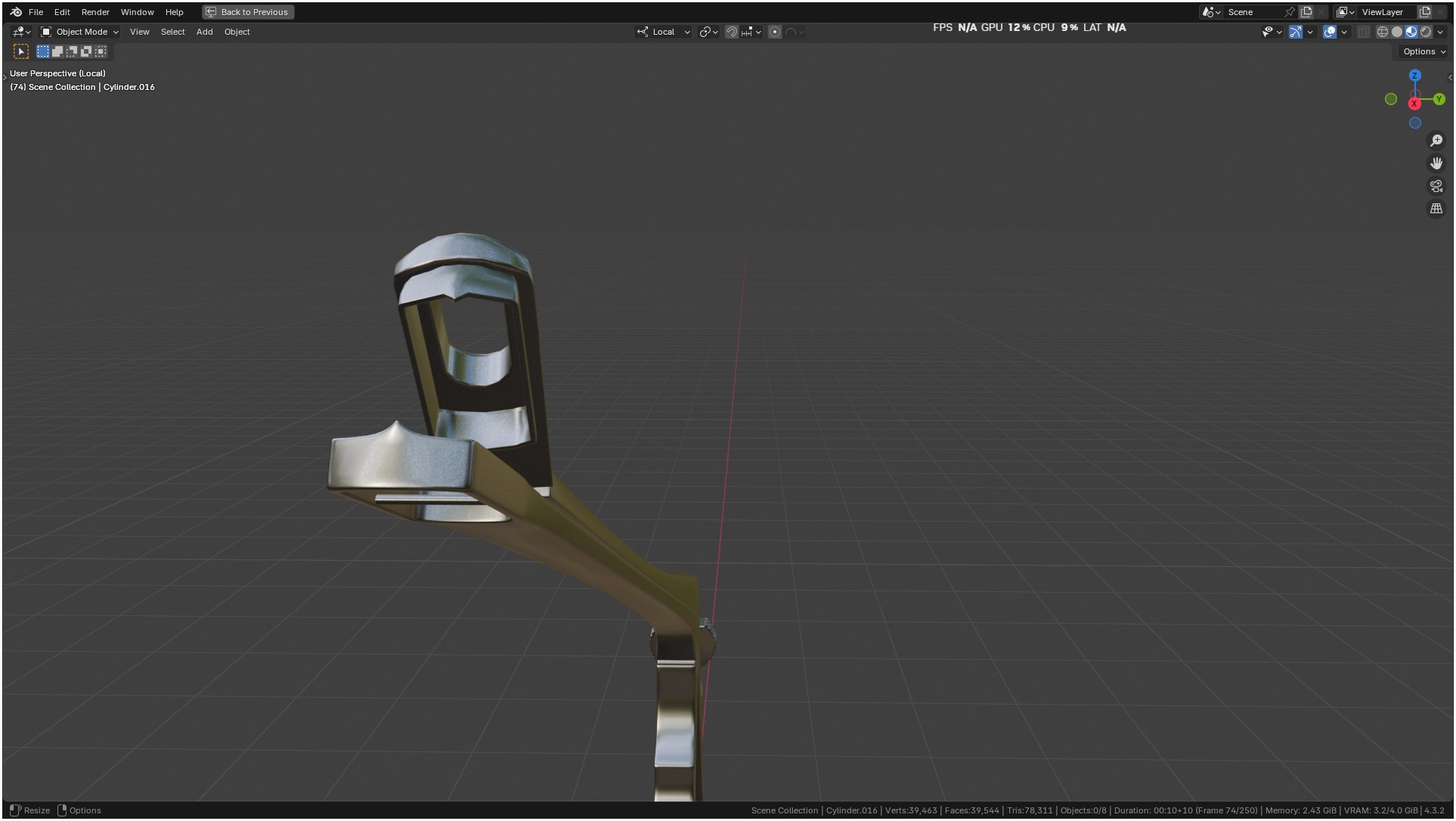Open the Render menu
This screenshot has height=821, width=1456.
tap(95, 12)
